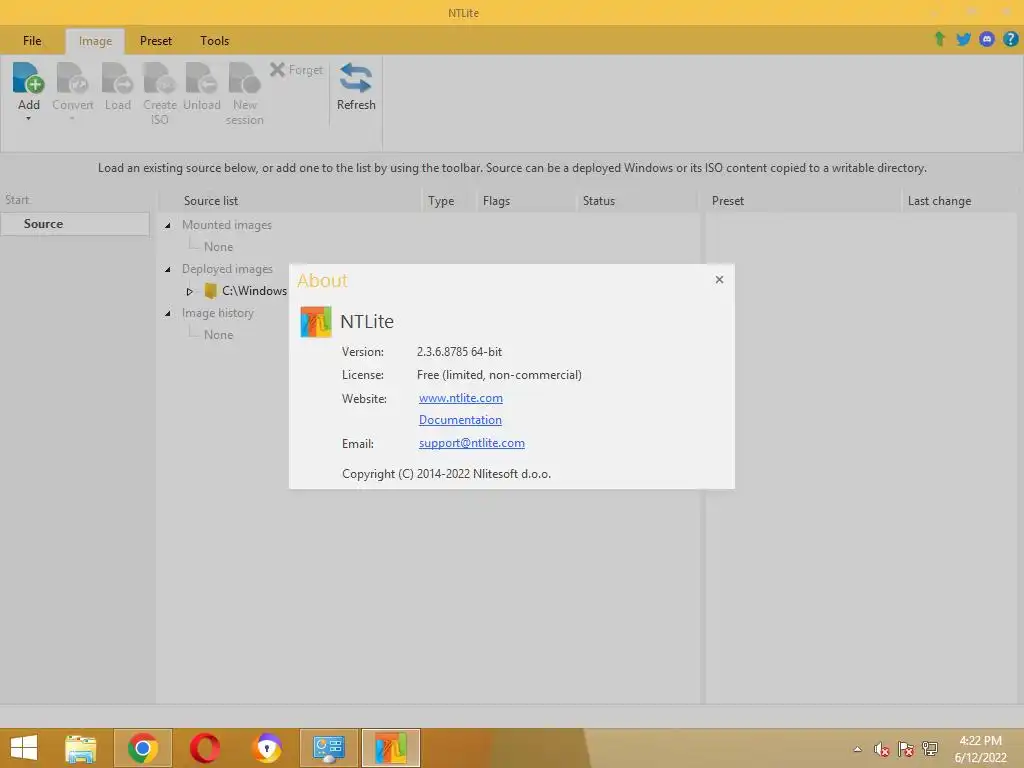The width and height of the screenshot is (1024, 768).
Task: Click the Mounted images group label
Action: [x=227, y=225]
